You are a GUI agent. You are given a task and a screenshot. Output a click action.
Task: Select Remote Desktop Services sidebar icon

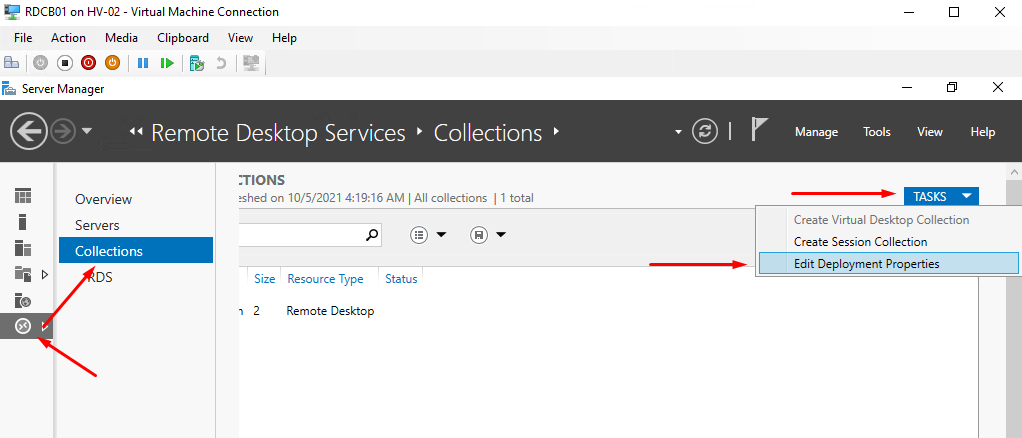point(23,326)
